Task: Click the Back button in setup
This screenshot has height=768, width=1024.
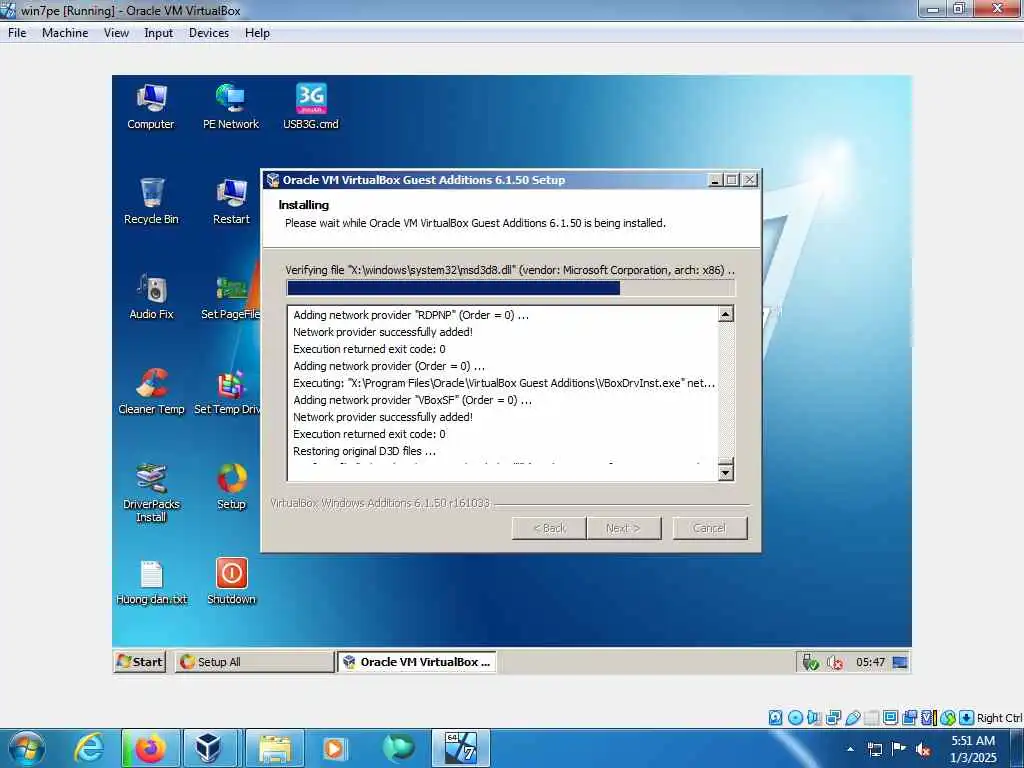Action: pos(549,528)
